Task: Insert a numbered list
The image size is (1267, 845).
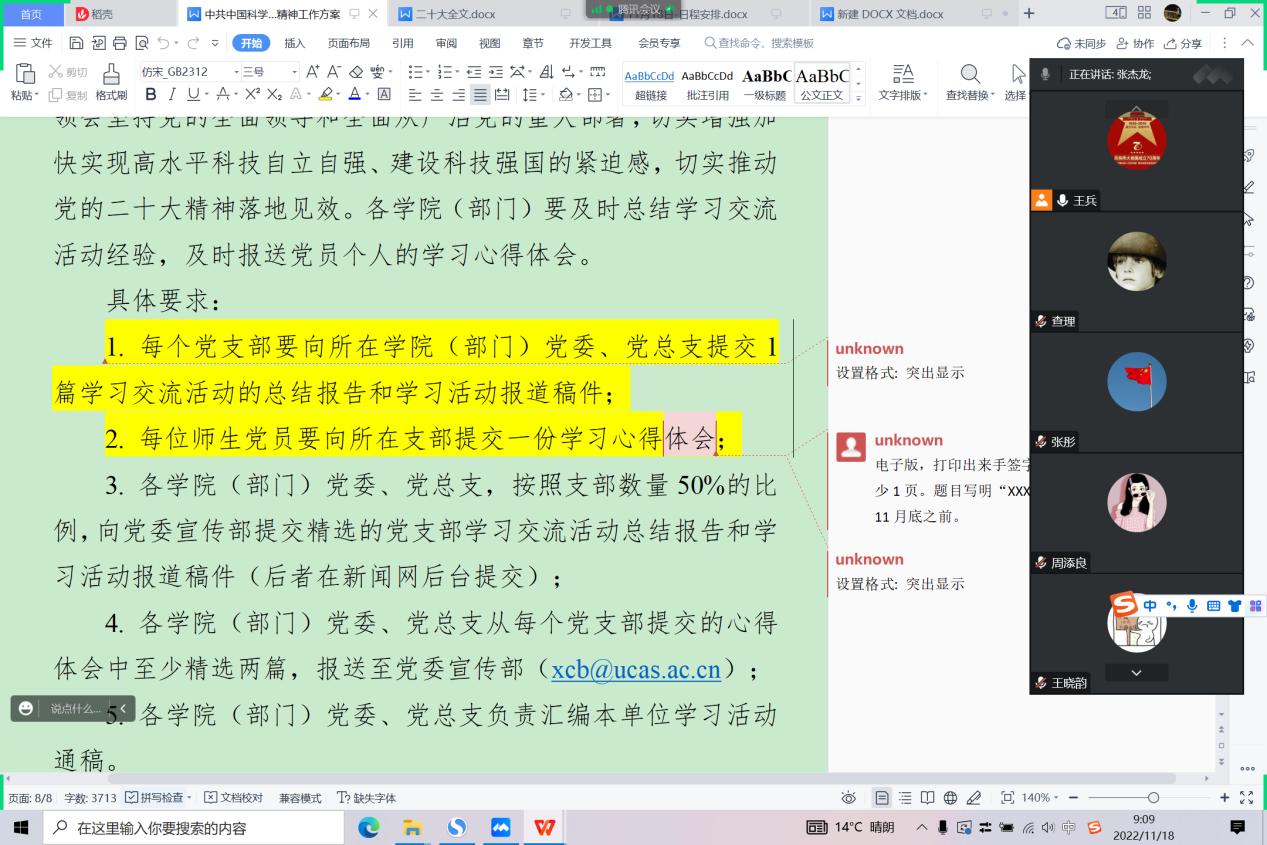Action: [x=444, y=72]
